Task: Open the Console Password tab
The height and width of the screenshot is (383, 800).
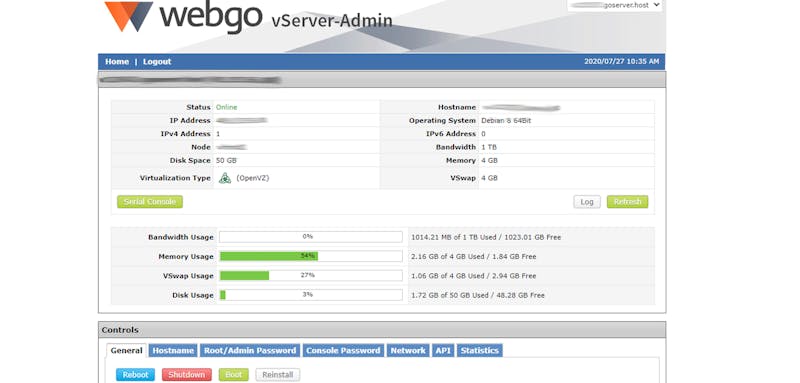Action: (x=343, y=350)
